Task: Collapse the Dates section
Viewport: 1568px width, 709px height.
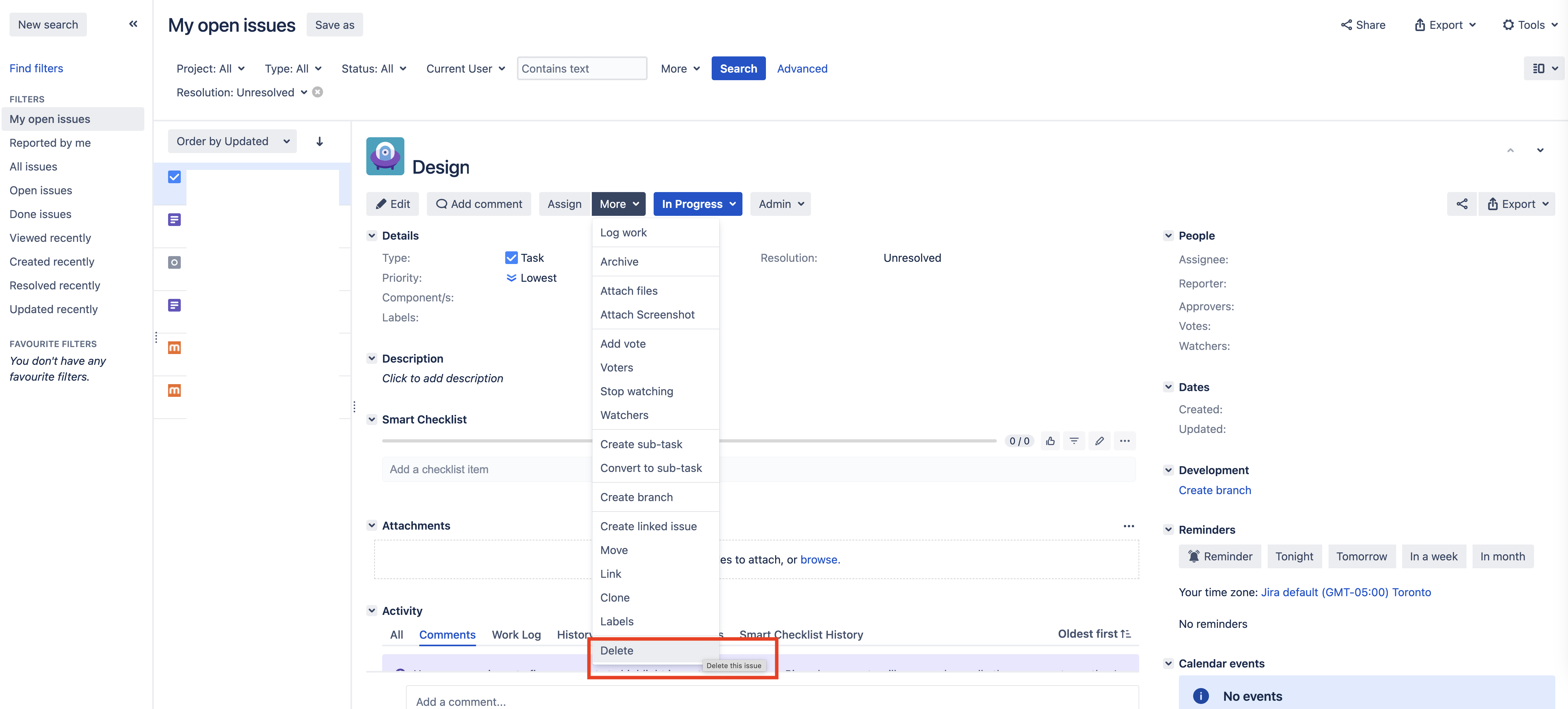Action: coord(1168,387)
